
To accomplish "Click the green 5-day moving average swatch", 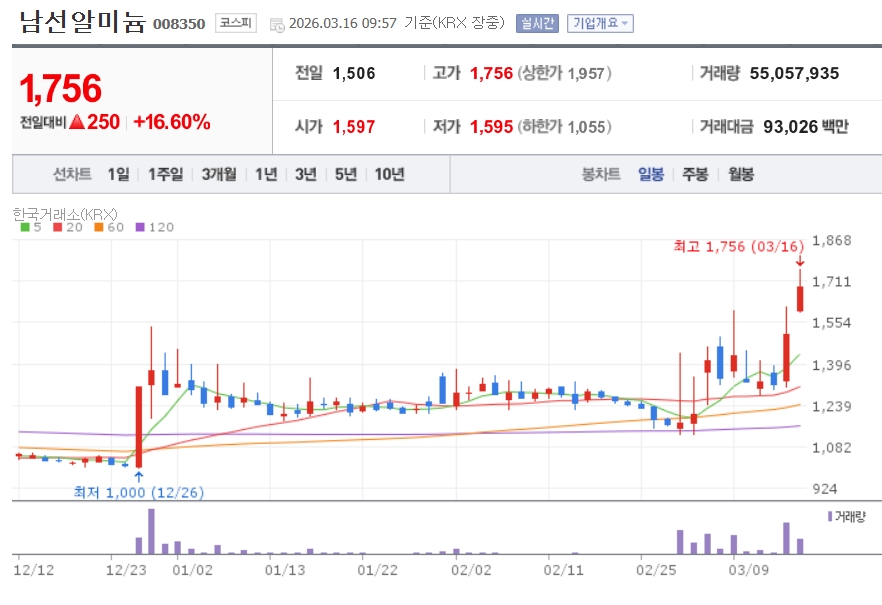I will coord(25,227).
